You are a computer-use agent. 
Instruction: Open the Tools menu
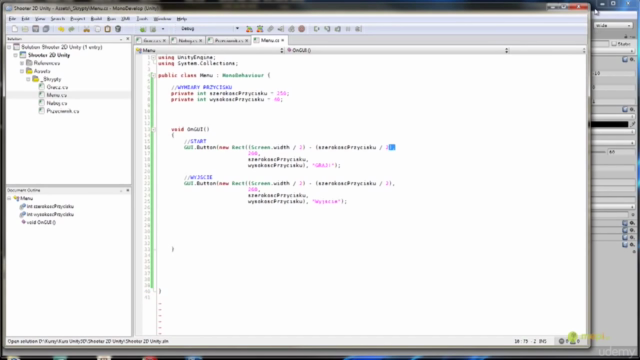142,19
